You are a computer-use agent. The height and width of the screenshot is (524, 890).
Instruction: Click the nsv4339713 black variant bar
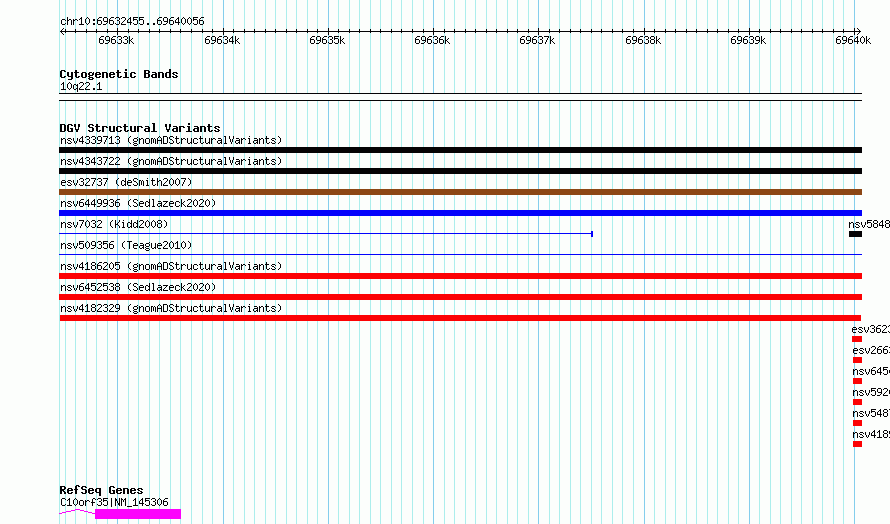pyautogui.click(x=460, y=150)
